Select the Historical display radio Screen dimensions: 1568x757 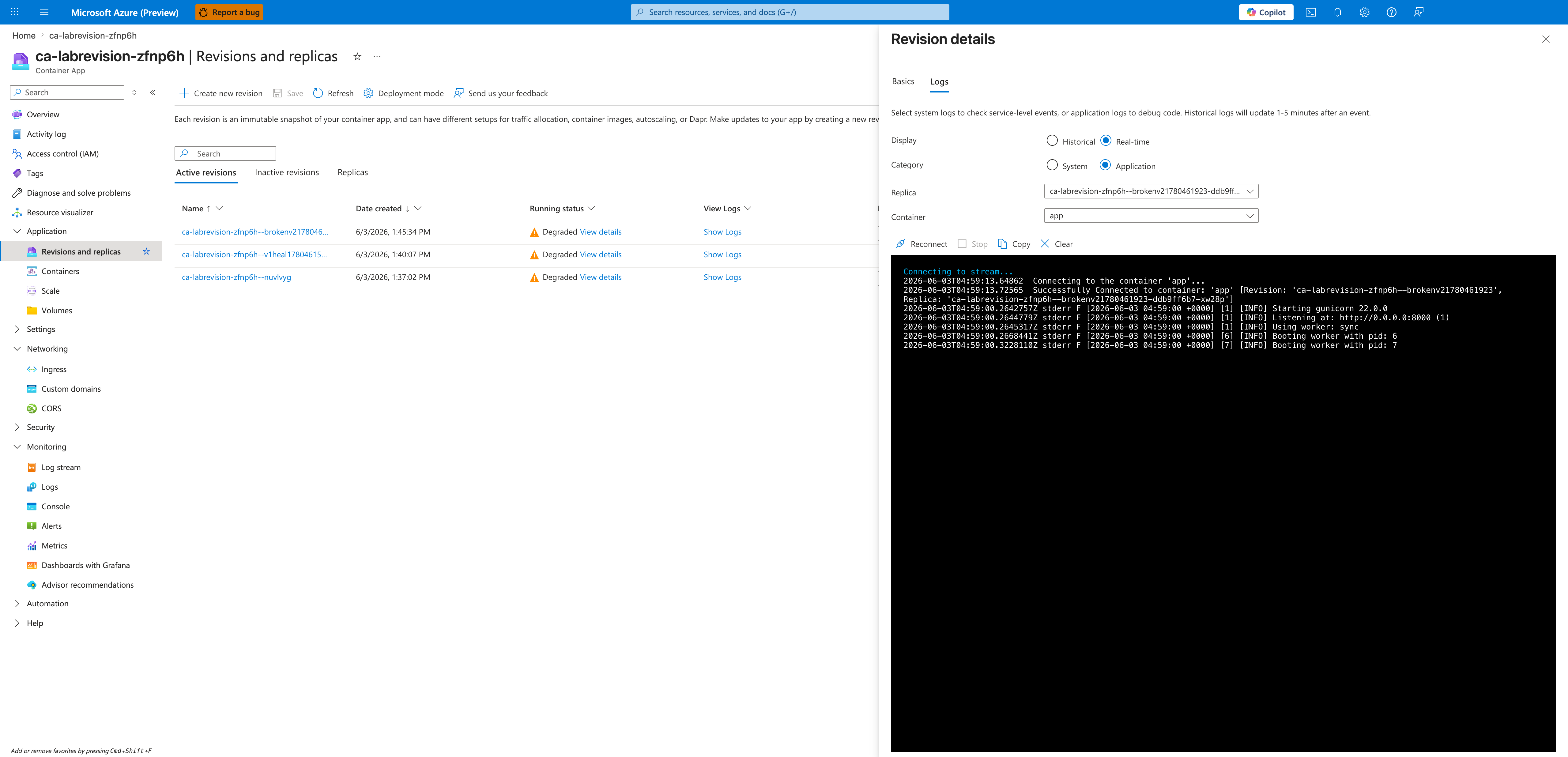[x=1052, y=141]
